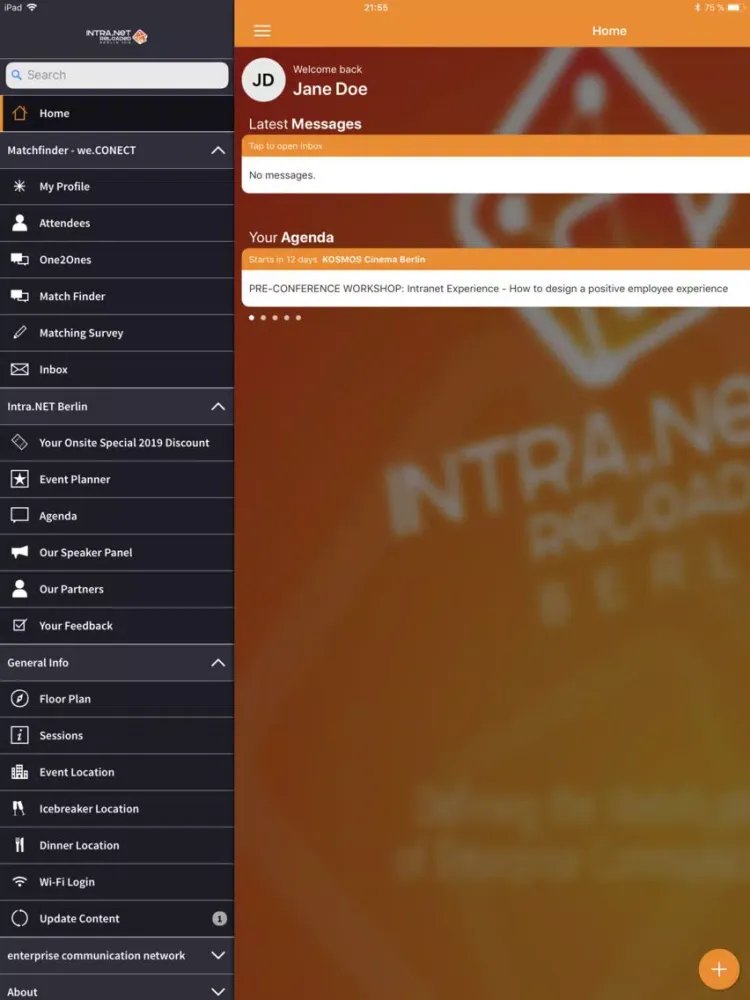Collapse the Matchfinder - we.CONECT section
Screen dimensions: 750x1000
(x=218, y=151)
